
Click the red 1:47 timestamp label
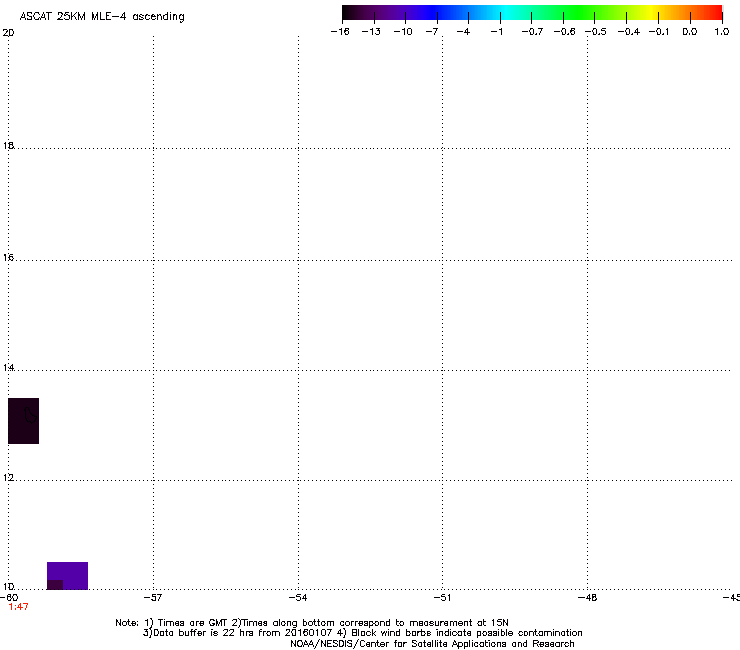pos(18,607)
